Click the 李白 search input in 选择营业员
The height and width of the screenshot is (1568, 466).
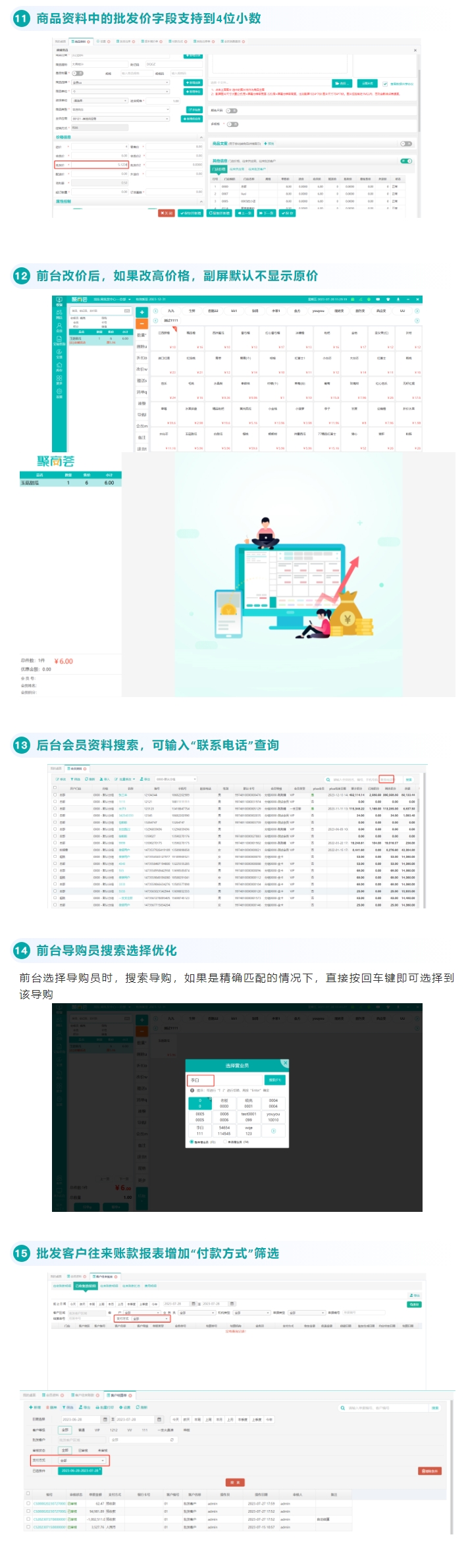click(224, 1080)
